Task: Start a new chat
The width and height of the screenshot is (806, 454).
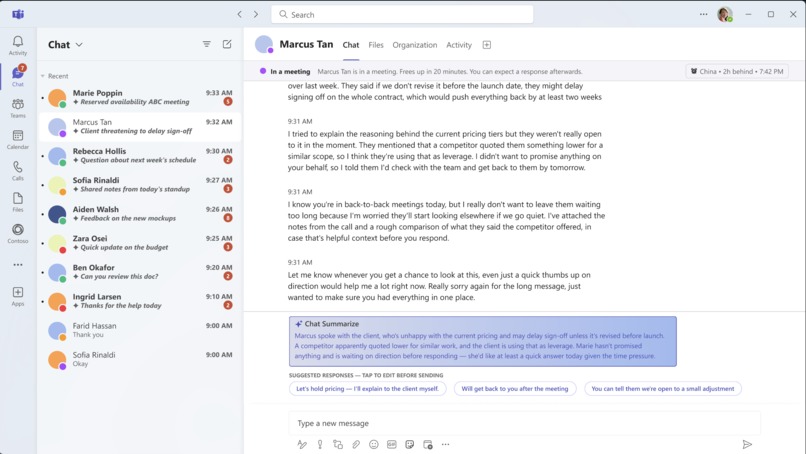Action: coord(227,44)
